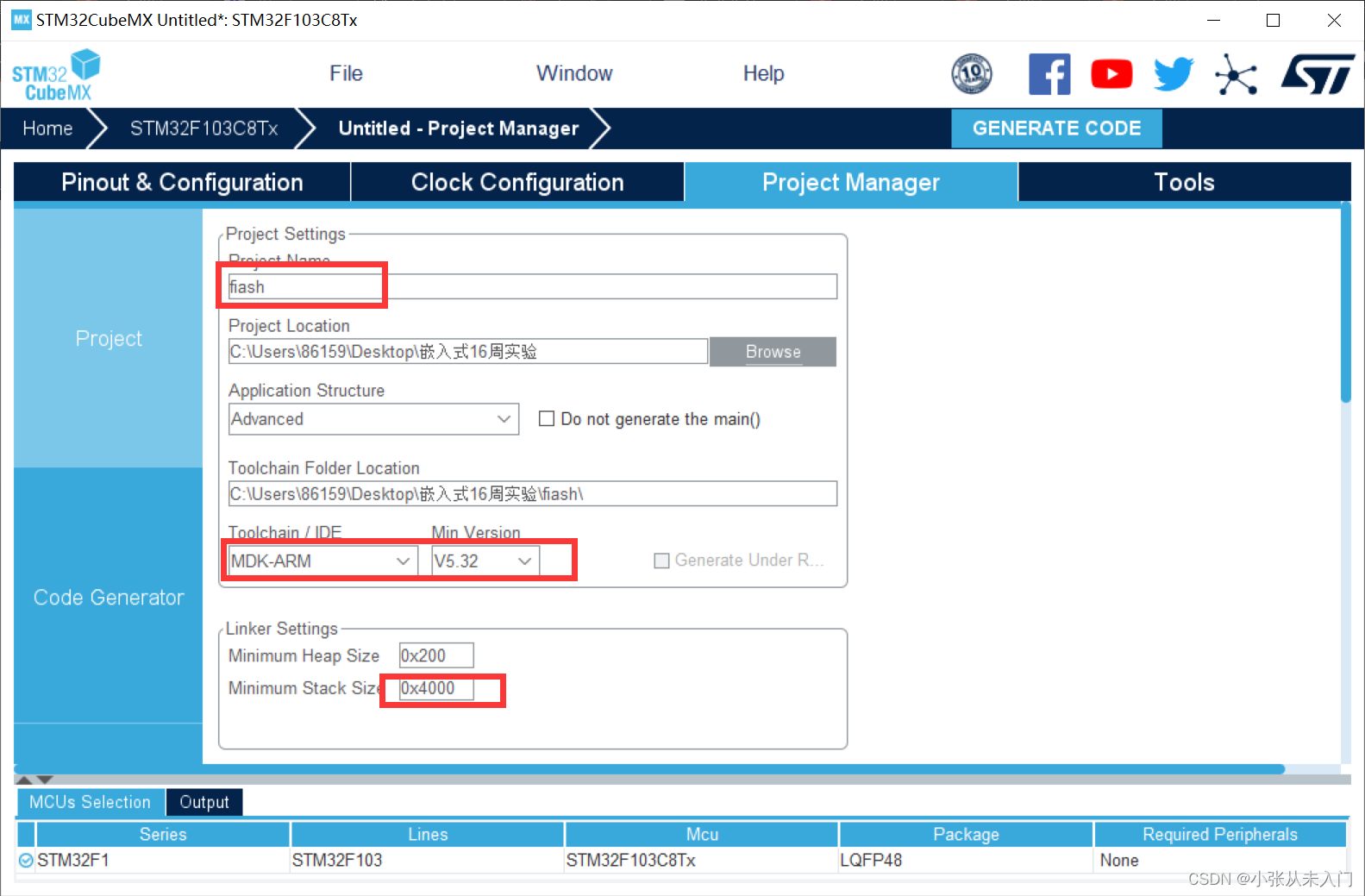The width and height of the screenshot is (1365, 896).
Task: Sort by the Series column header
Action: click(163, 834)
